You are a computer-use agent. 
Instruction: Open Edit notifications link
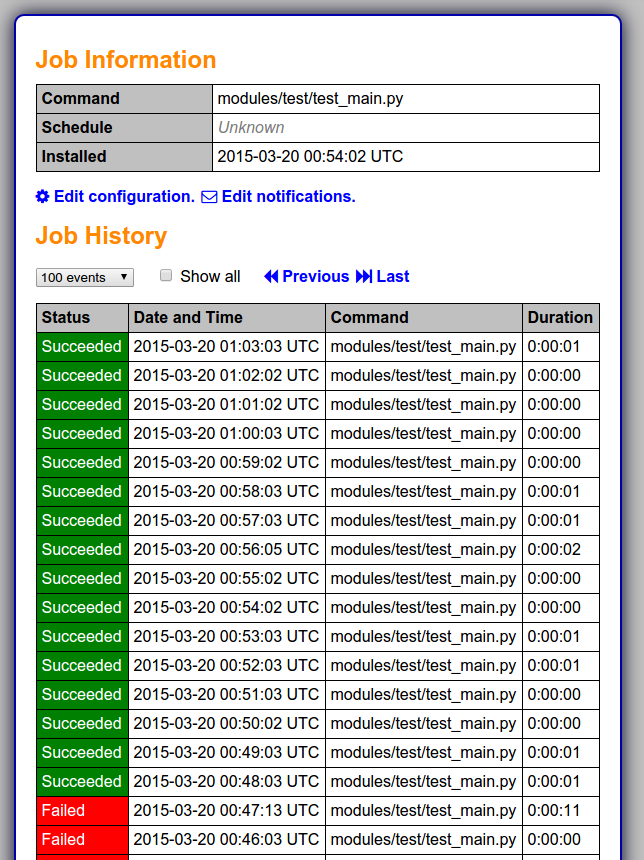point(289,196)
